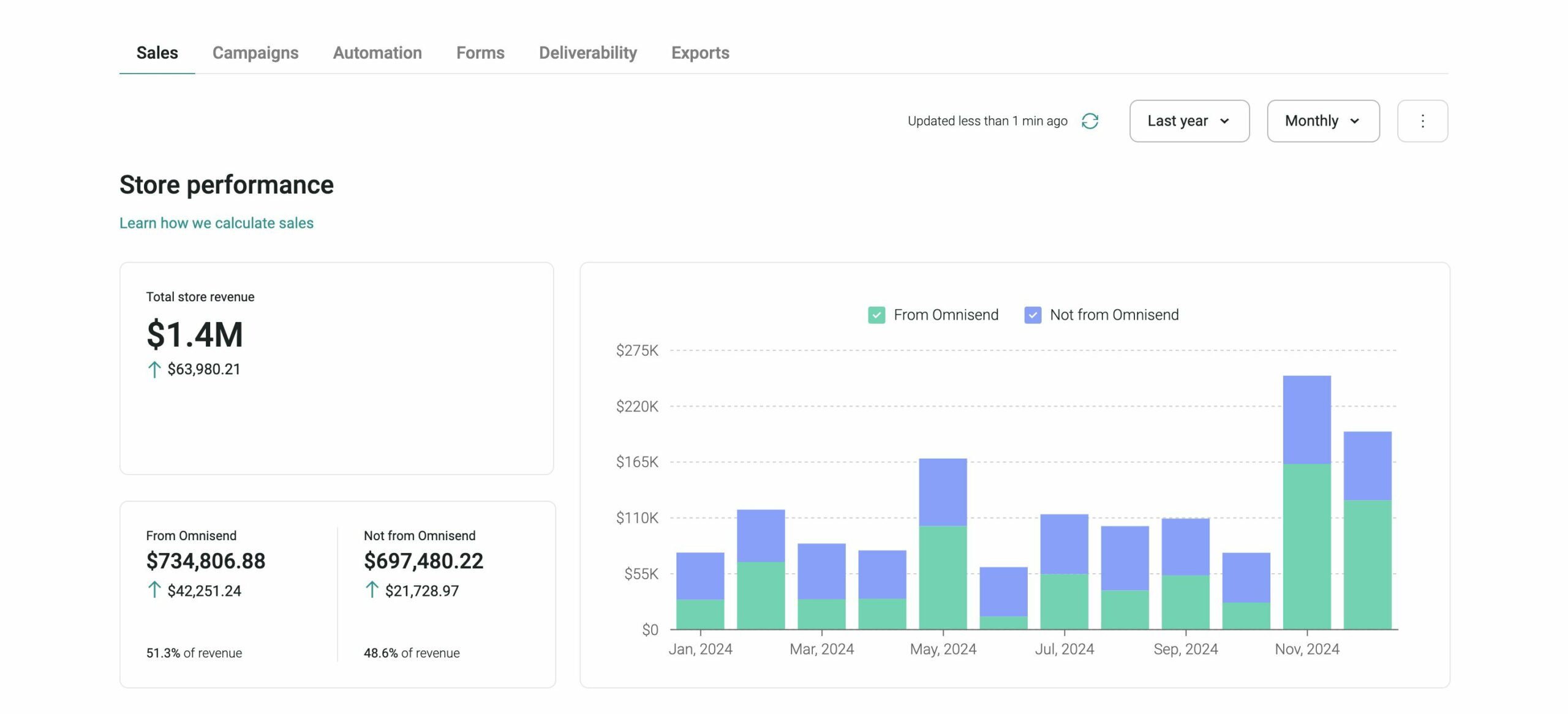This screenshot has height=714, width=1568.
Task: Click the May 2024 green bar segment
Action: point(943,577)
